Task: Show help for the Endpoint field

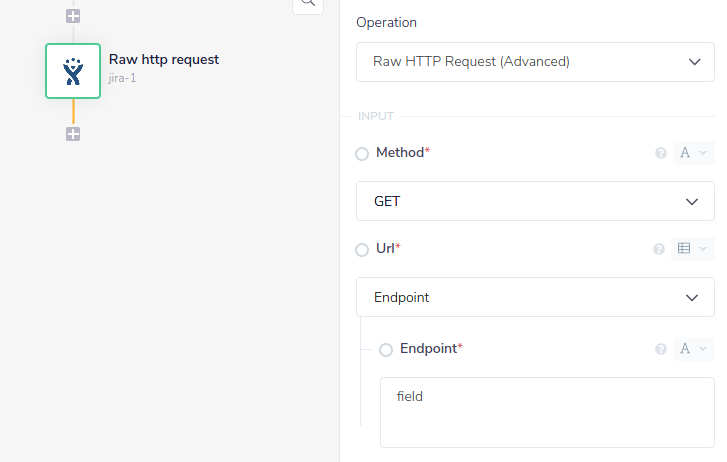Action: [660, 349]
